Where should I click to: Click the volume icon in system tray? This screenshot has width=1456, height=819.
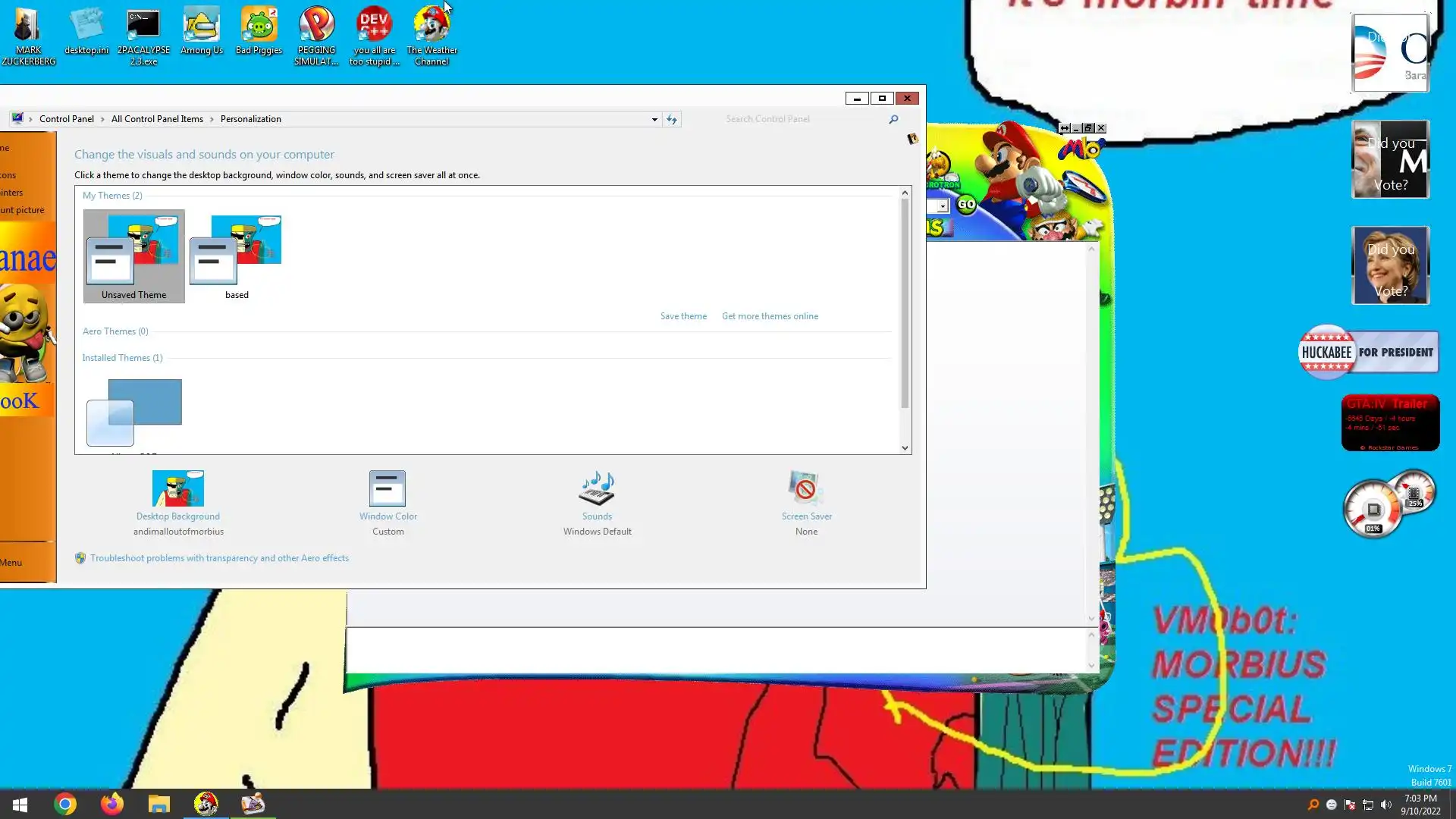click(x=1386, y=805)
